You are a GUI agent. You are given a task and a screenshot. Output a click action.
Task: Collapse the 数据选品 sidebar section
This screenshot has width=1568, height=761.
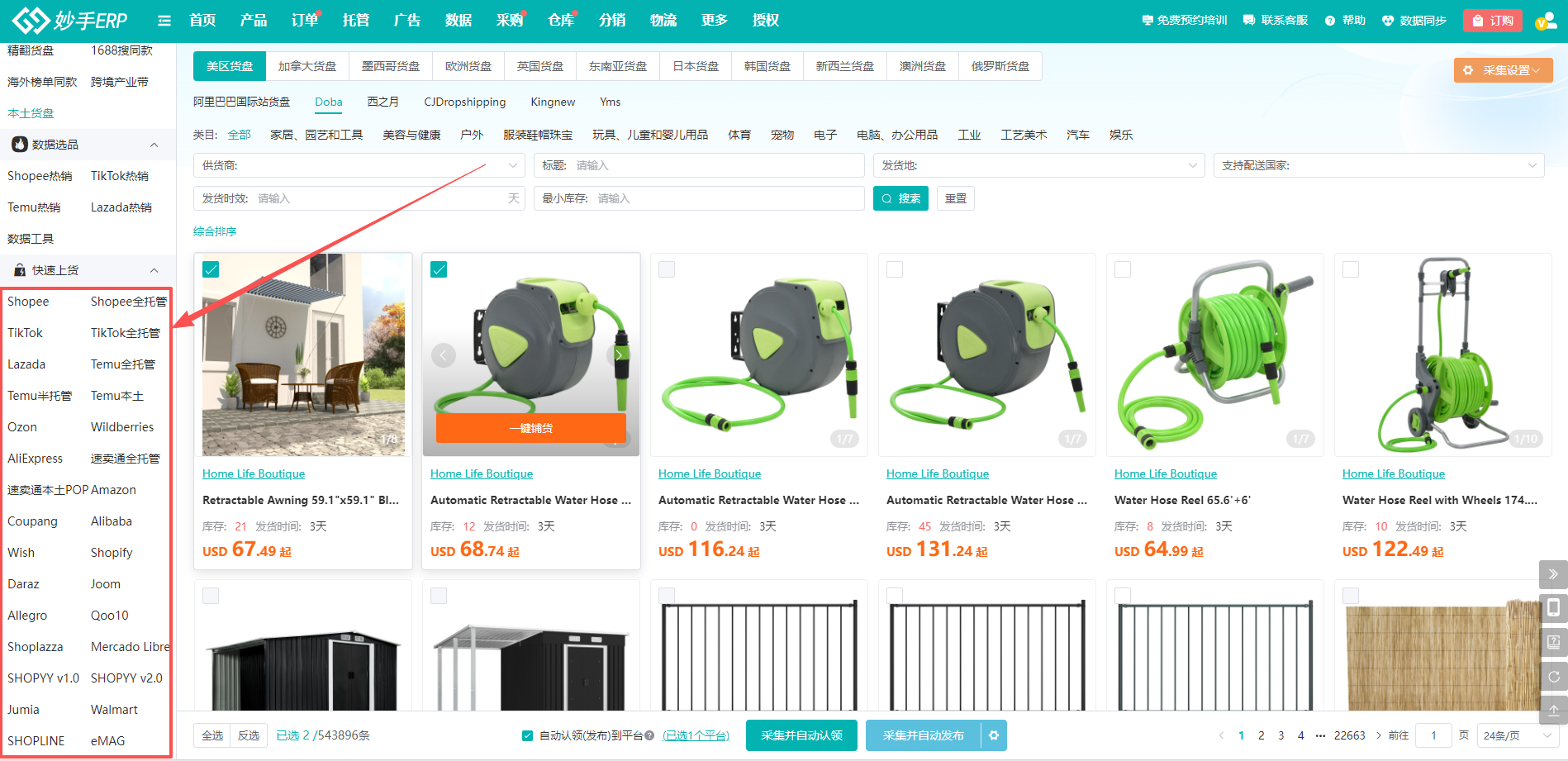pos(154,145)
